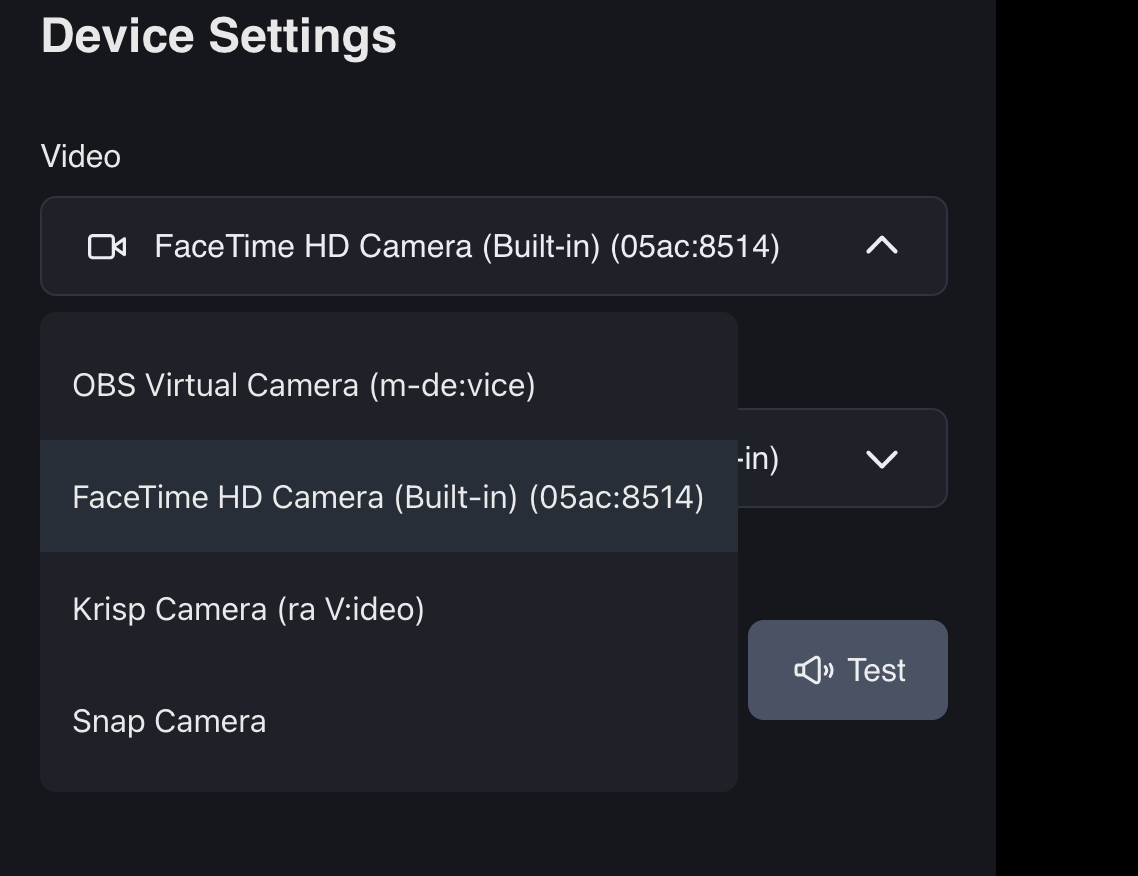Click the speaker icon on Test button
The image size is (1138, 876).
814,670
